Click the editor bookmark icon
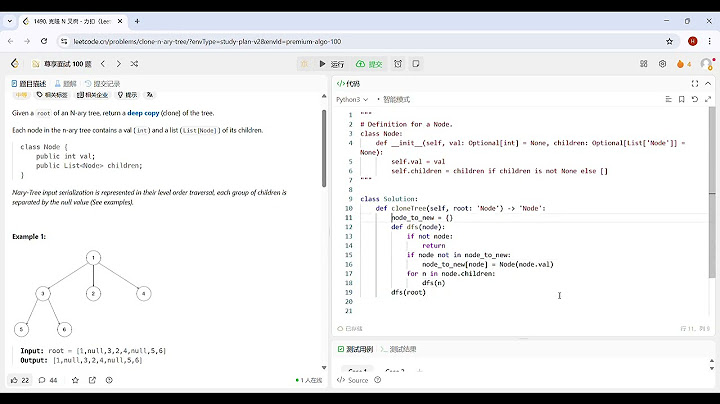This screenshot has height=404, width=720. click(681, 99)
